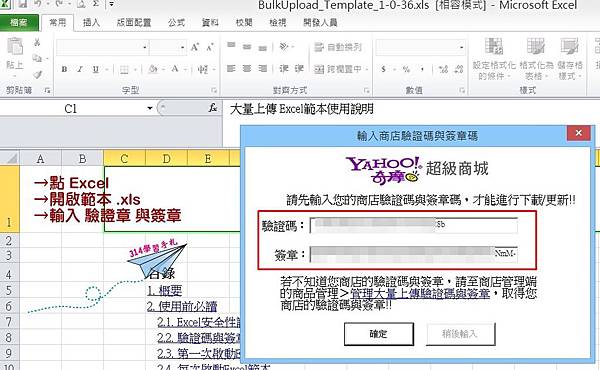Open Conditional Formatting (設定格式化的條件)

[494, 59]
